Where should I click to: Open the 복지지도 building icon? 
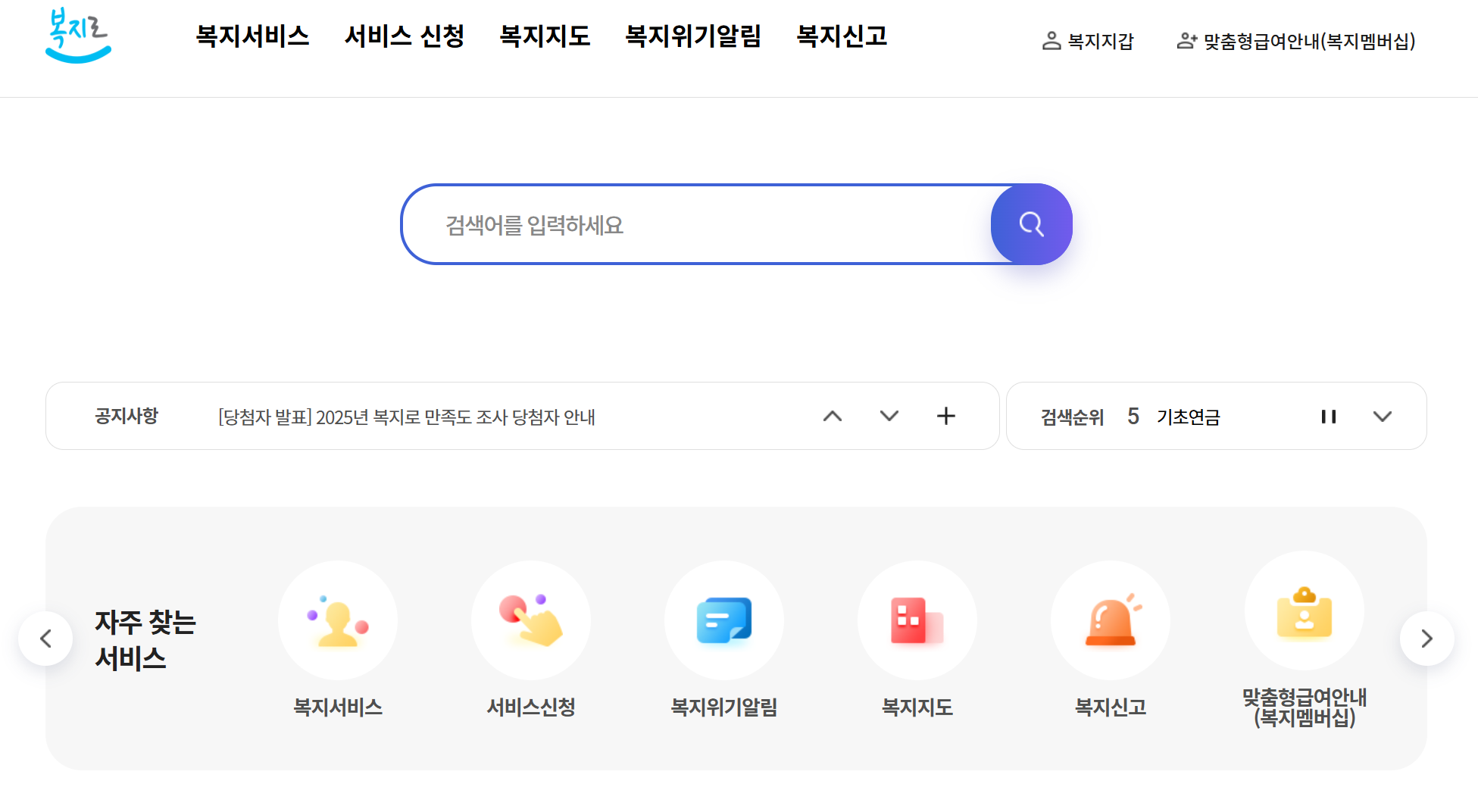(x=917, y=620)
